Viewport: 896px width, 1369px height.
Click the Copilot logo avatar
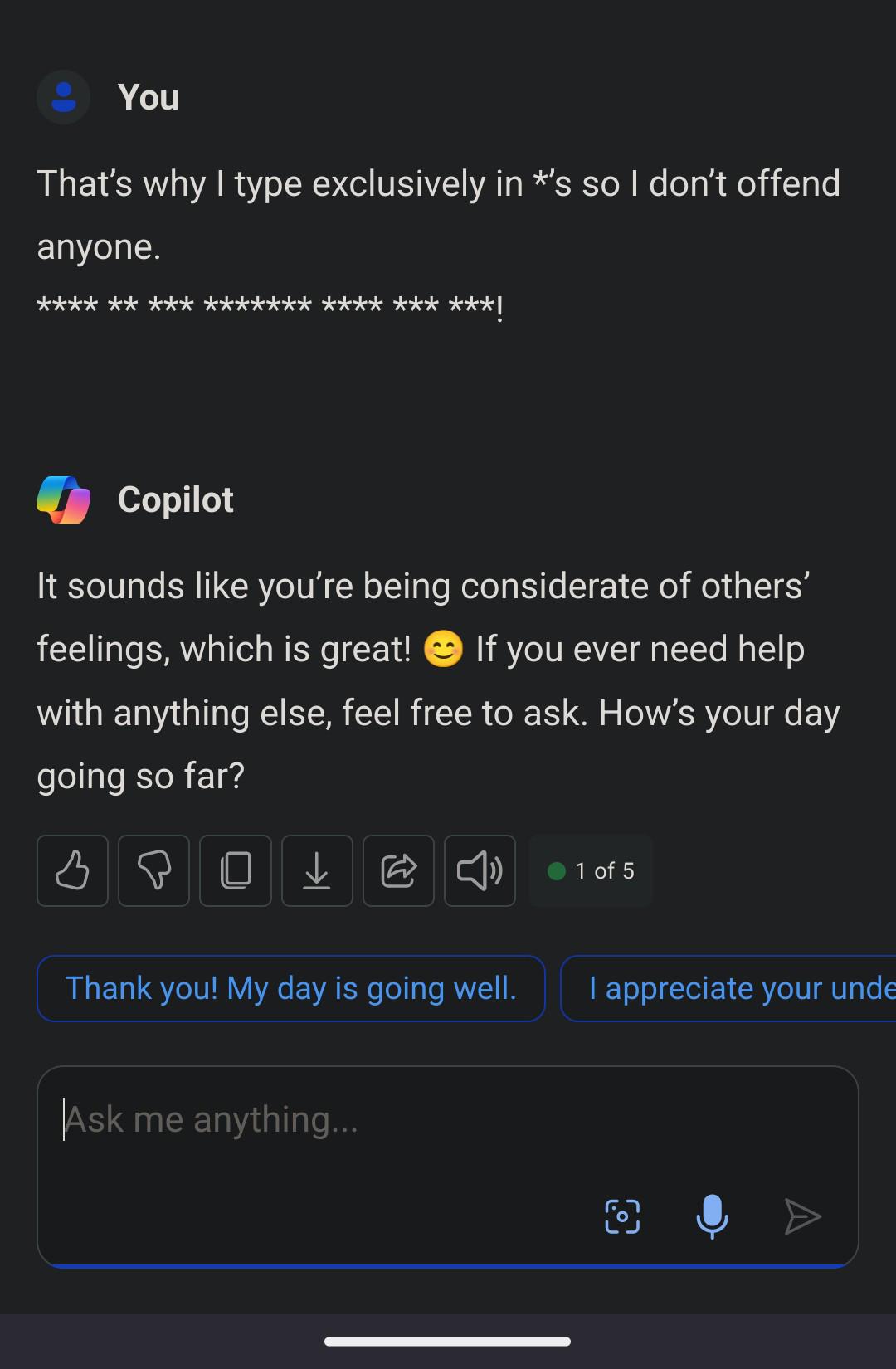tap(63, 499)
